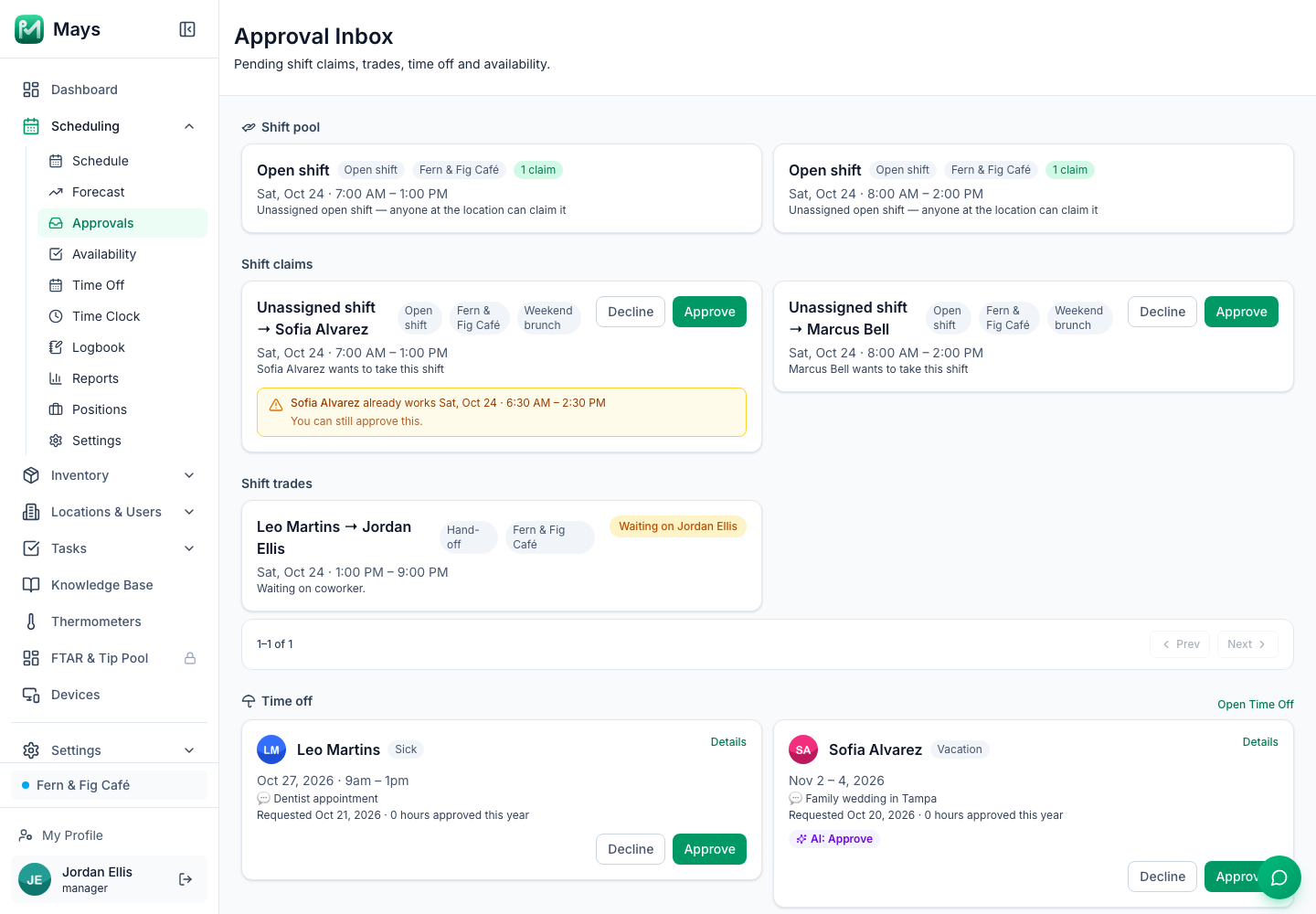Click the Positions briefcase icon
This screenshot has height=914, width=1316.
click(x=56, y=409)
